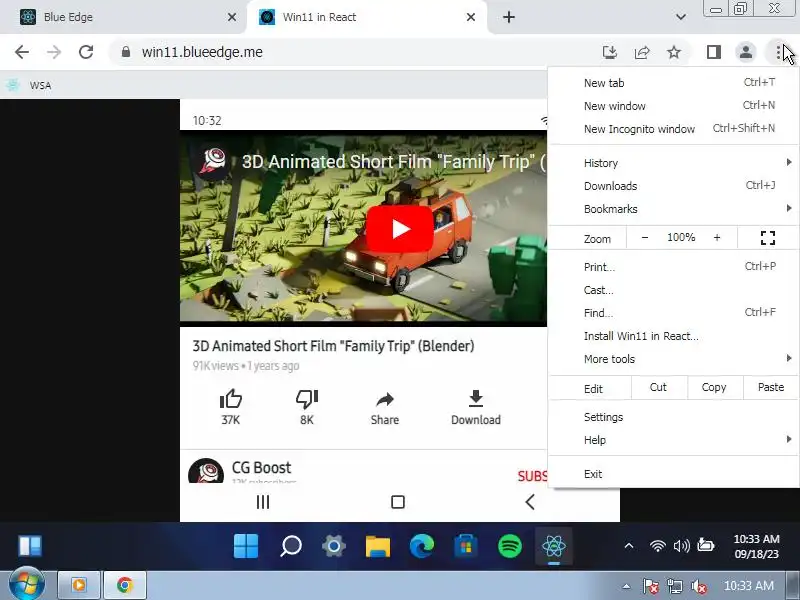Click the React atom icon on taskbar
Image resolution: width=800 pixels, height=600 pixels.
coord(554,546)
